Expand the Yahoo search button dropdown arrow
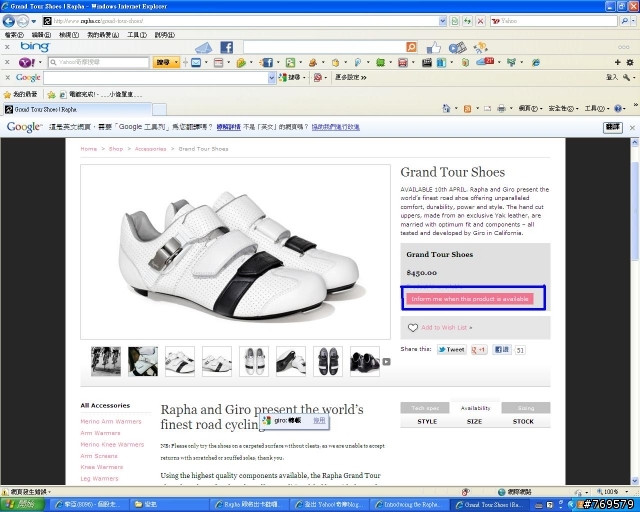640x512 pixels. click(x=176, y=62)
